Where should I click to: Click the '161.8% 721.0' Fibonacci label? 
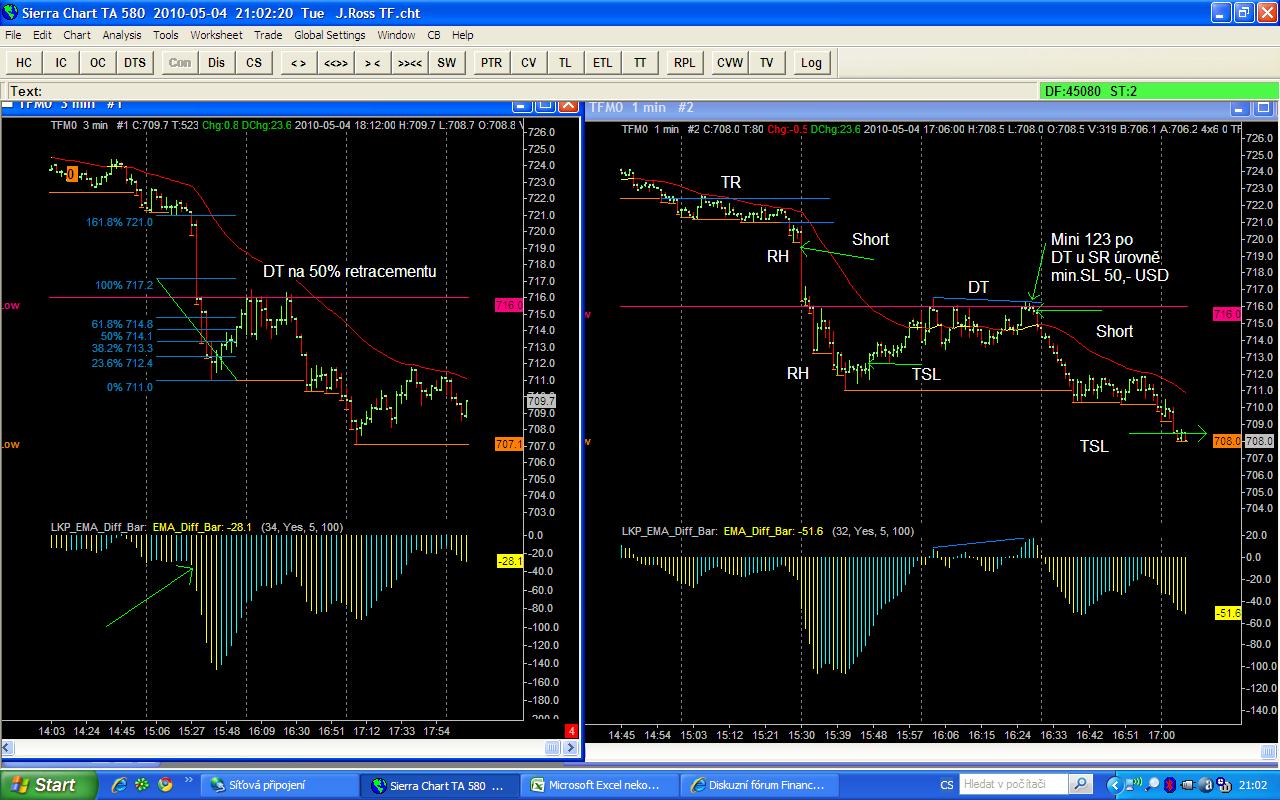tap(119, 222)
